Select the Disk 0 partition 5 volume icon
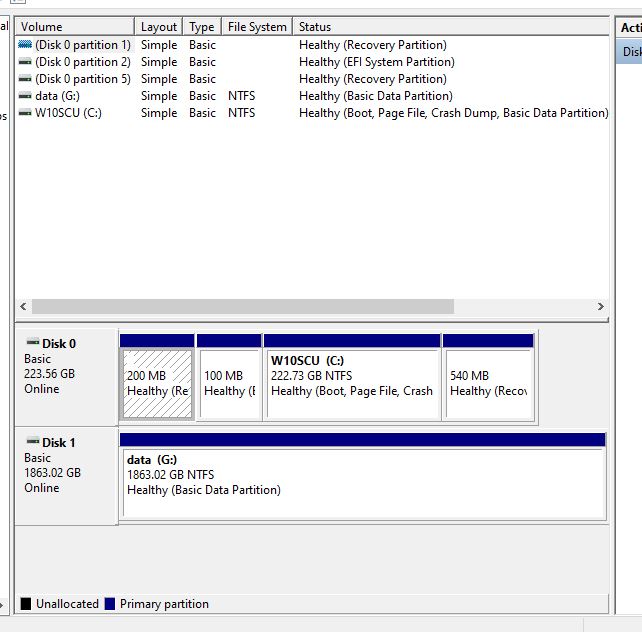This screenshot has width=642, height=632. point(25,79)
